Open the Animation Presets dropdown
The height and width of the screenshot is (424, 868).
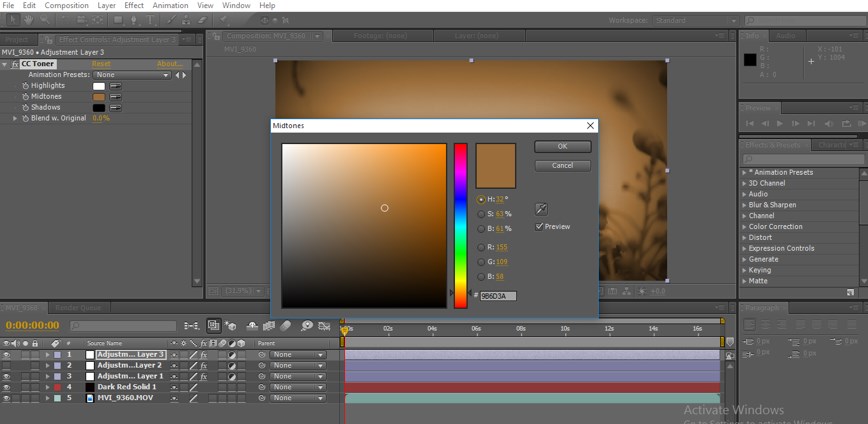point(132,75)
